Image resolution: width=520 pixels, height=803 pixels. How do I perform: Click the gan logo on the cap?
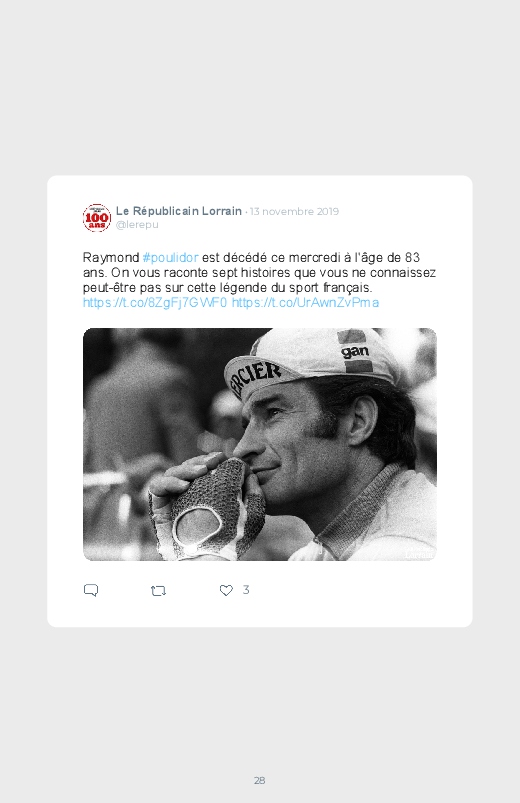[x=355, y=351]
